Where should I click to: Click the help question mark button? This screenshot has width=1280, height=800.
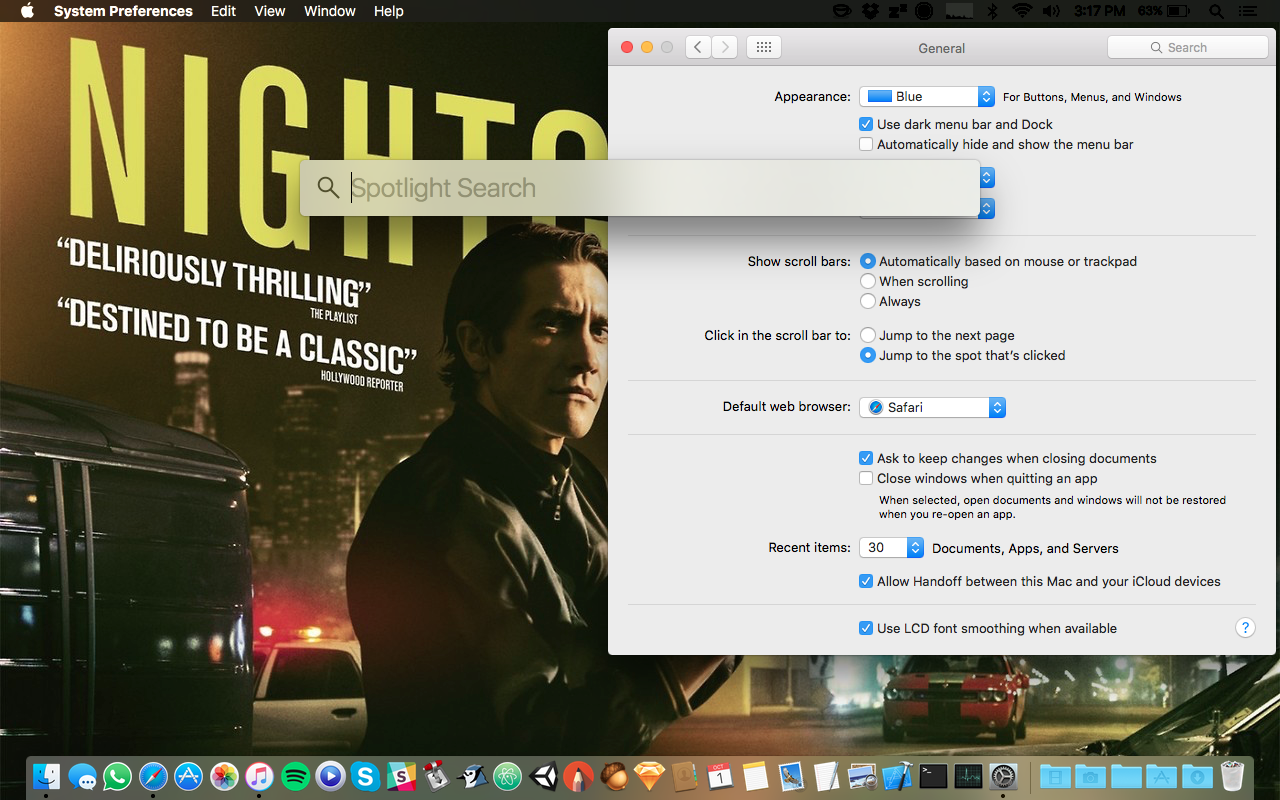pos(1245,628)
